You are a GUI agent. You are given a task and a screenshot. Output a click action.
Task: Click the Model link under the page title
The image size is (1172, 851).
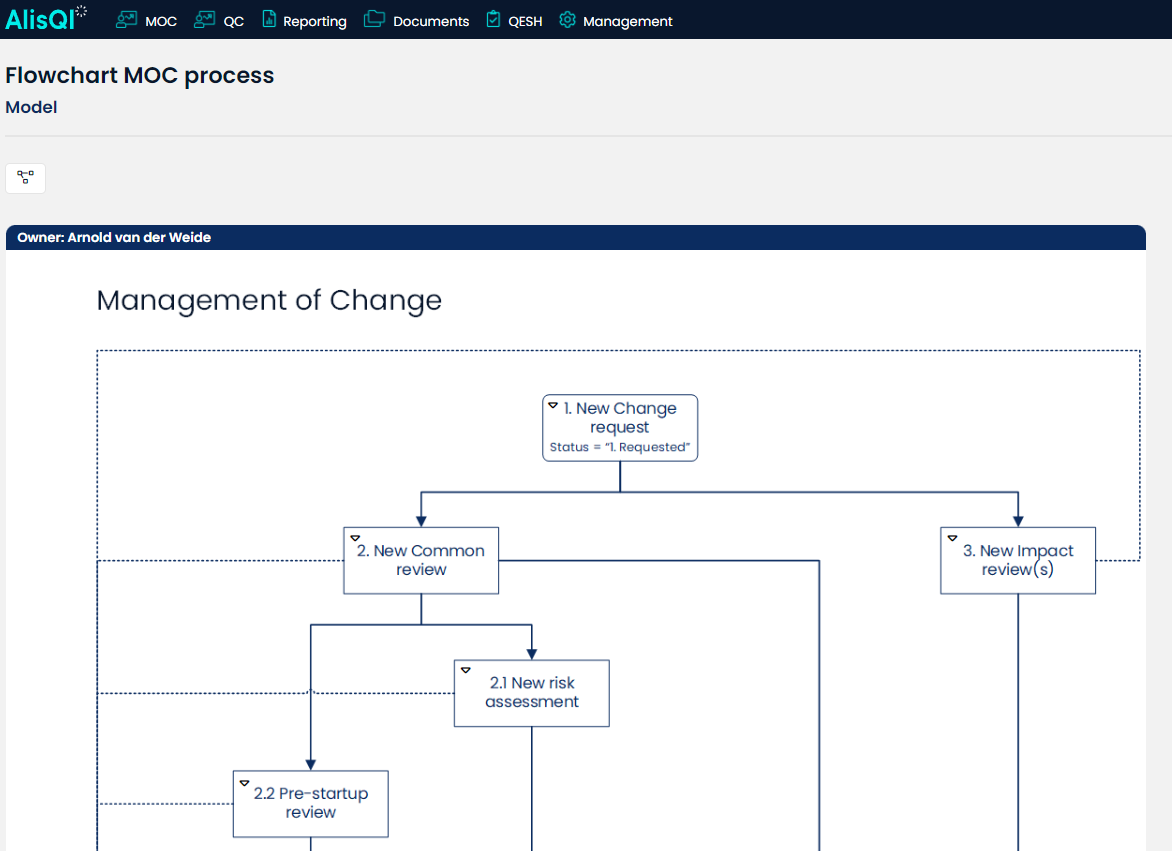point(31,107)
